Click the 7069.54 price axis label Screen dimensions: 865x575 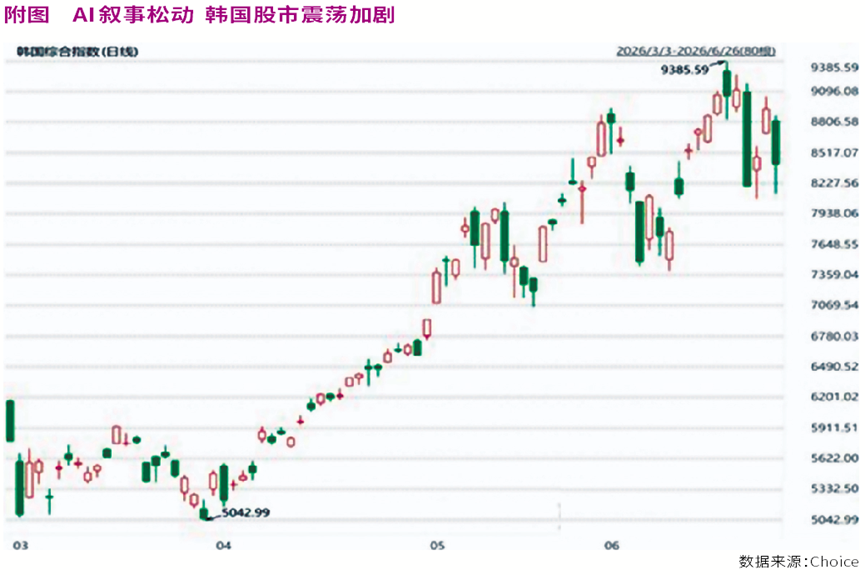point(834,305)
